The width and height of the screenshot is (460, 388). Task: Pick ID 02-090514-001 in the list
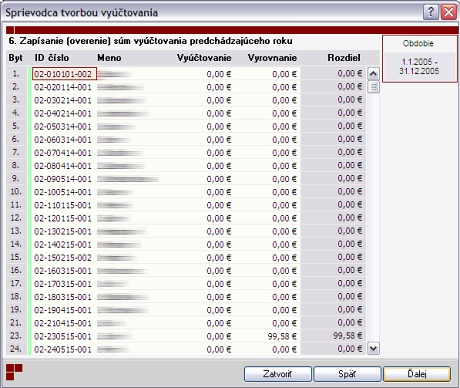tap(63, 179)
